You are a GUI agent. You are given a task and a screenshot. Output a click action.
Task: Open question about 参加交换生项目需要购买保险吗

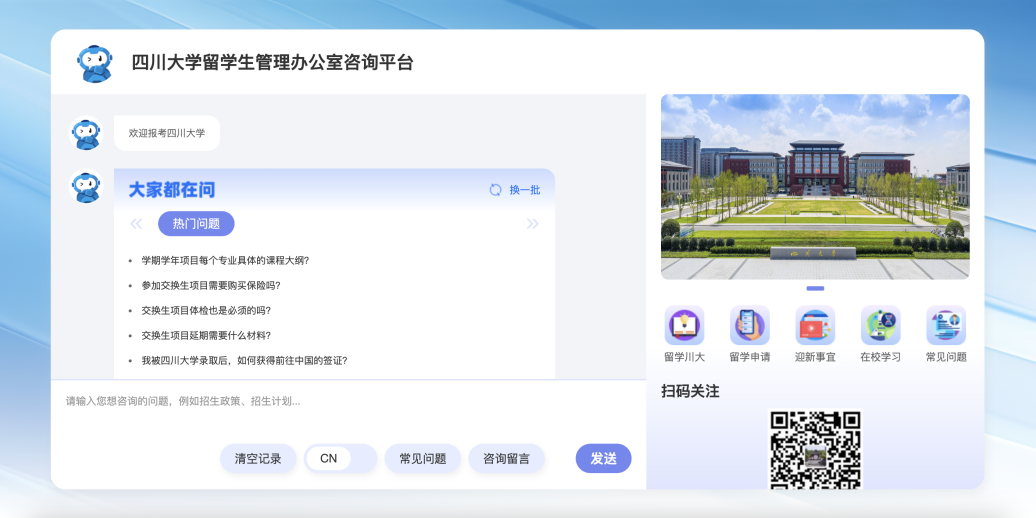point(211,285)
